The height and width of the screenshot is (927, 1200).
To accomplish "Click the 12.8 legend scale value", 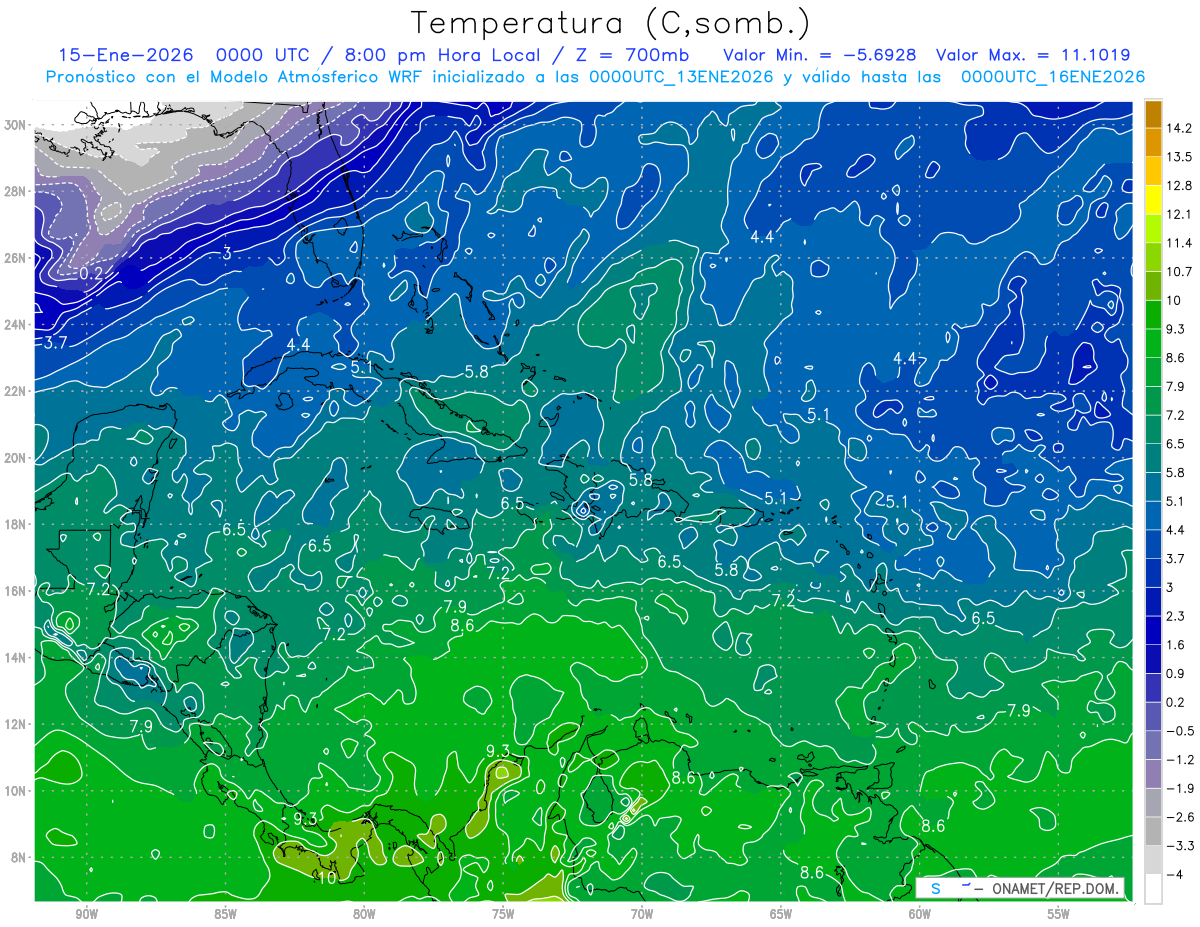I will 1180,186.
